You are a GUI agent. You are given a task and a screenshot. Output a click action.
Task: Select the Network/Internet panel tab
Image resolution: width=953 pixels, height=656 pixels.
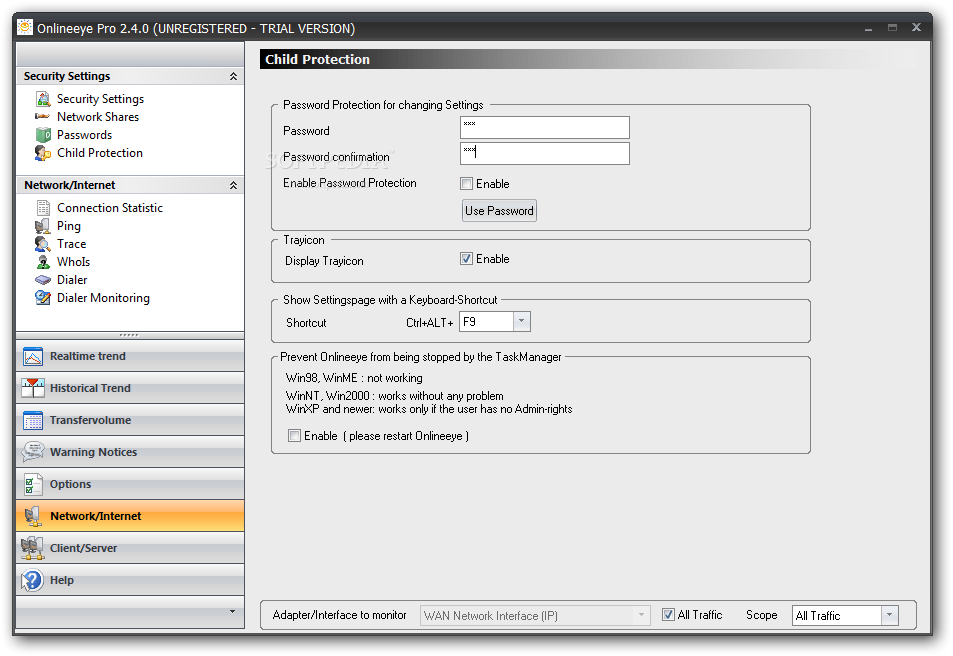coord(130,516)
